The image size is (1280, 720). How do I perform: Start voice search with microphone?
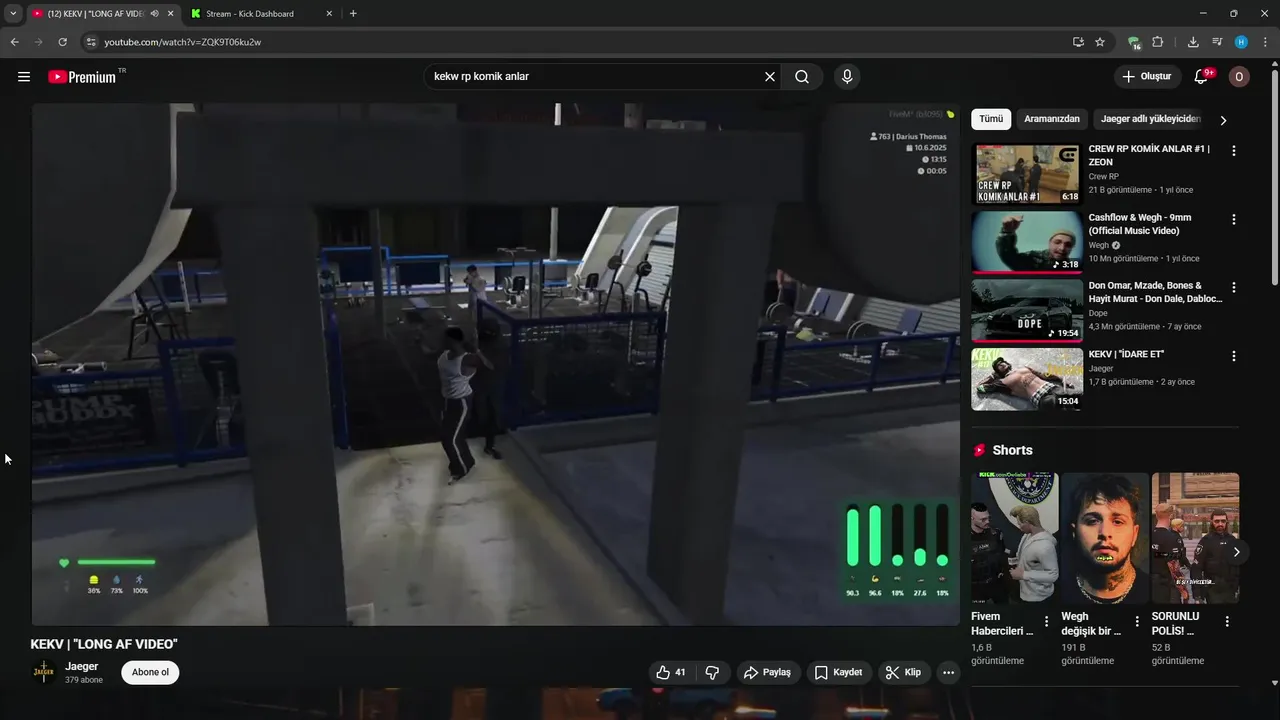(x=847, y=77)
